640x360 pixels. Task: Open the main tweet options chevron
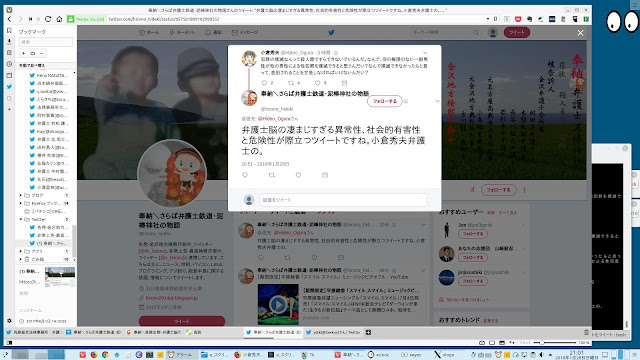437,101
